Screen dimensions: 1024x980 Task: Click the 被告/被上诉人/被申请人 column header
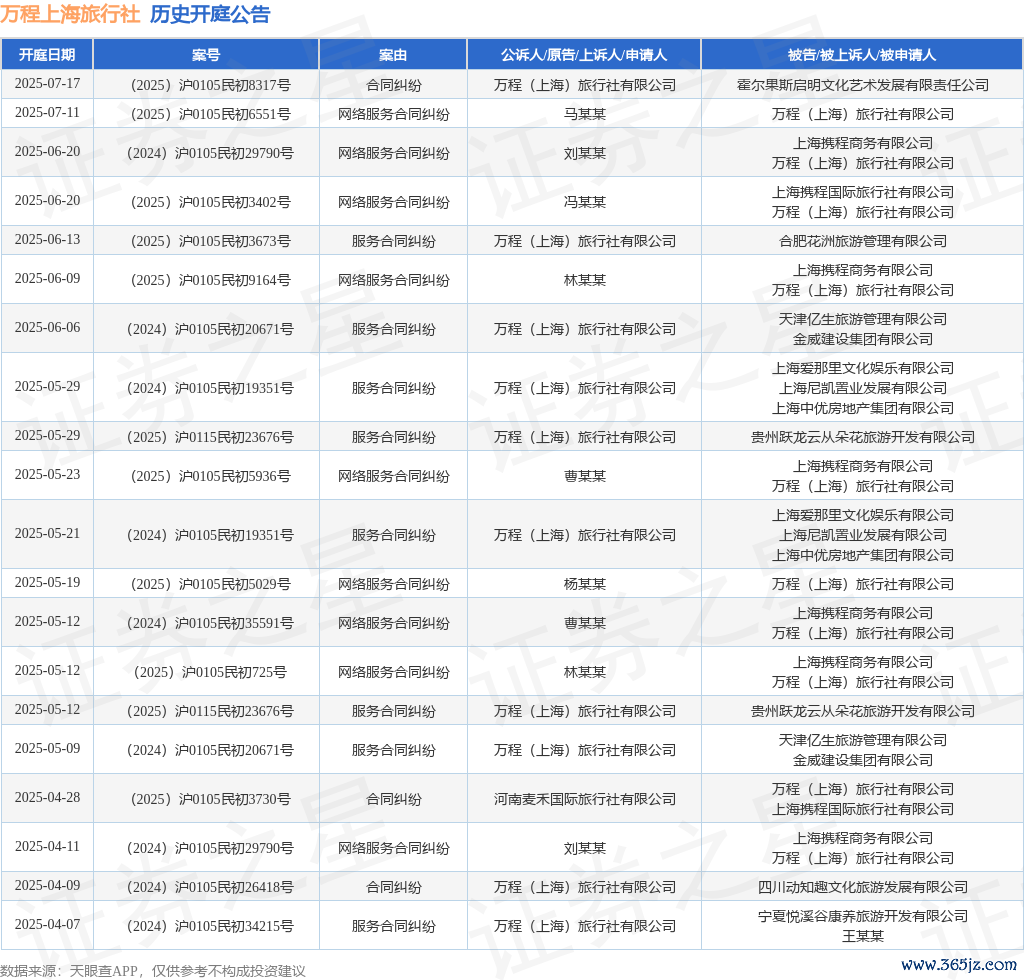[x=862, y=55]
